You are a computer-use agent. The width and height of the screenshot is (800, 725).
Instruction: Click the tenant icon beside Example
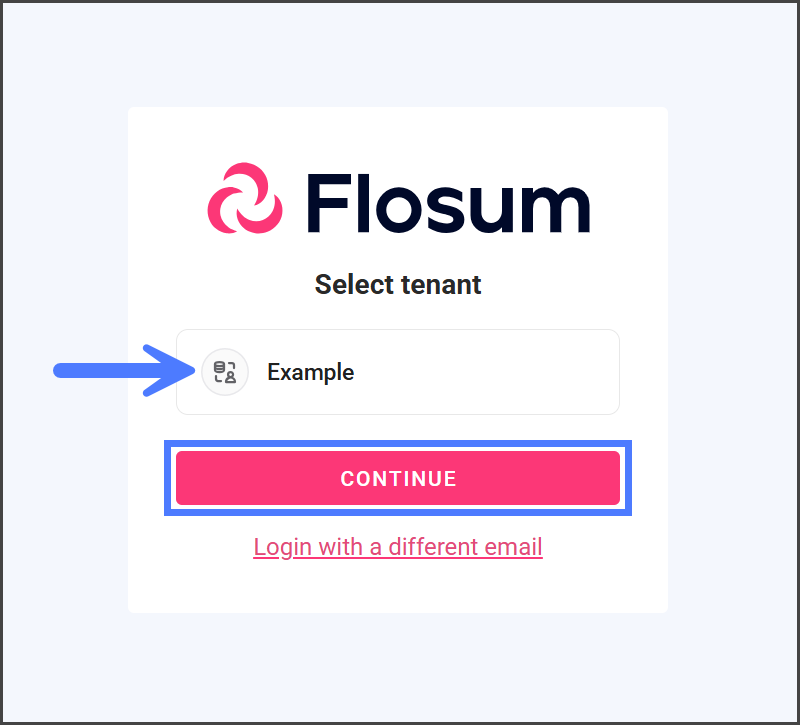(x=225, y=373)
